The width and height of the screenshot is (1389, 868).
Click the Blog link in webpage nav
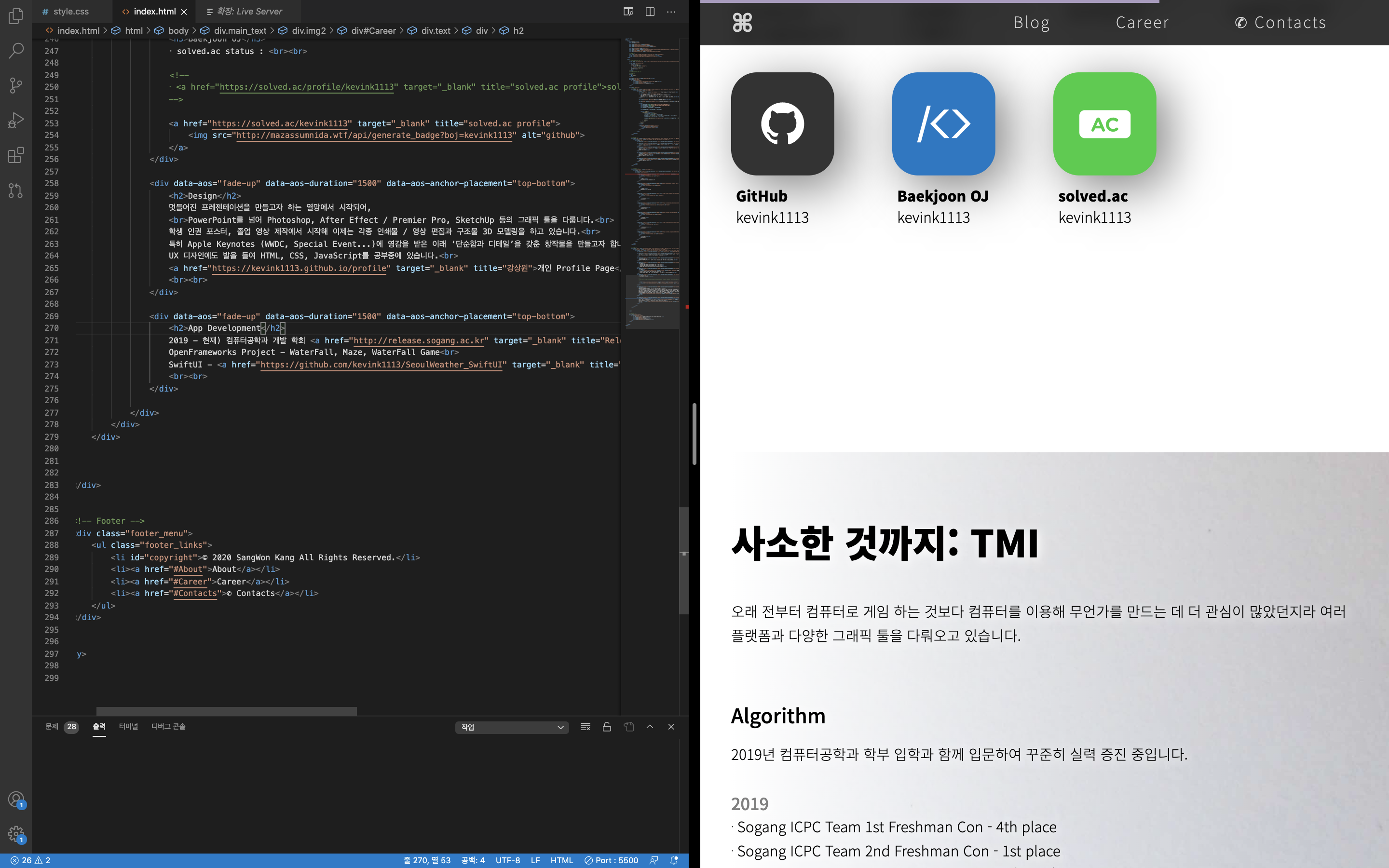1032,22
